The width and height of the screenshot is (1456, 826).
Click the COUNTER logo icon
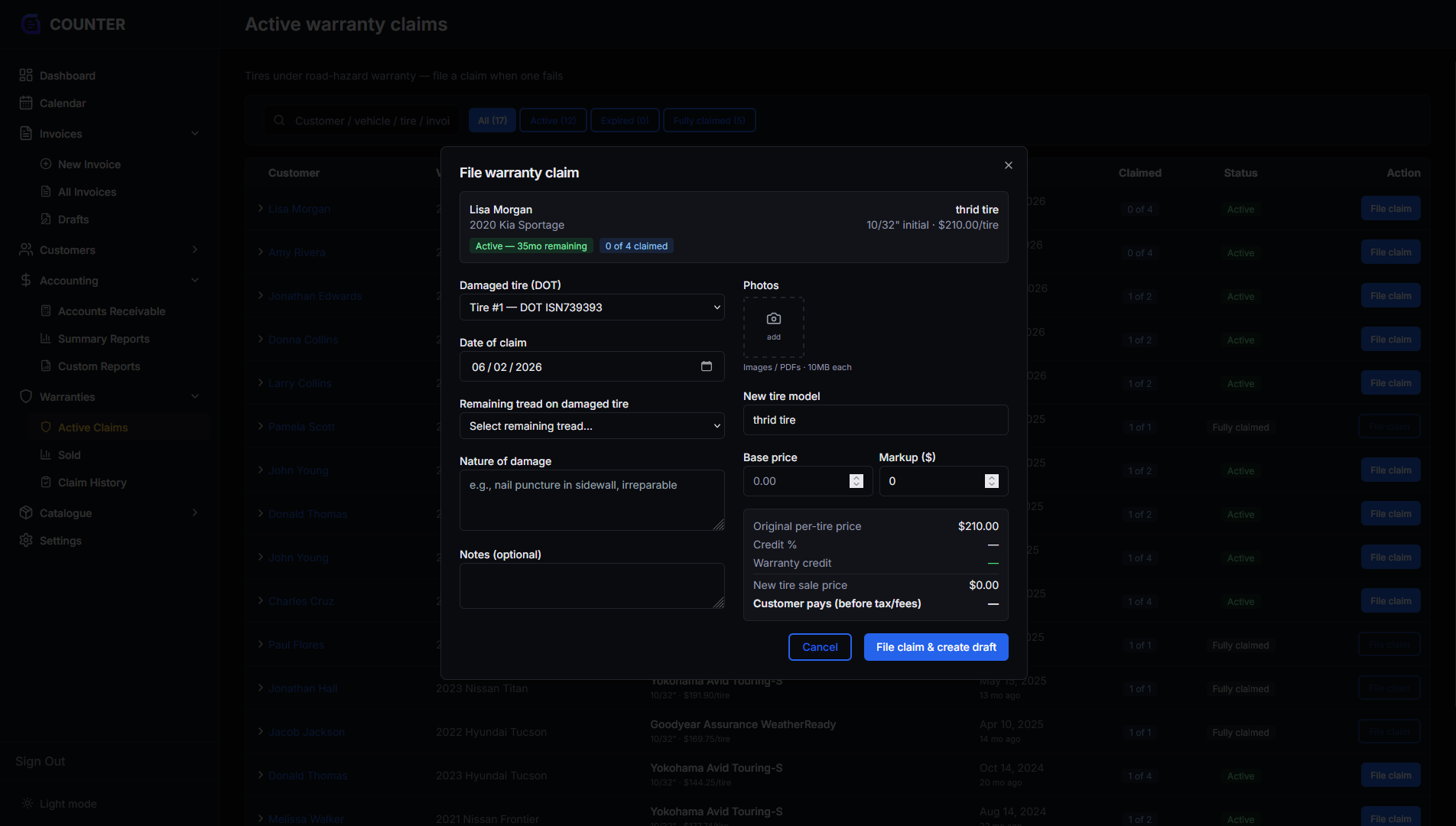point(31,24)
